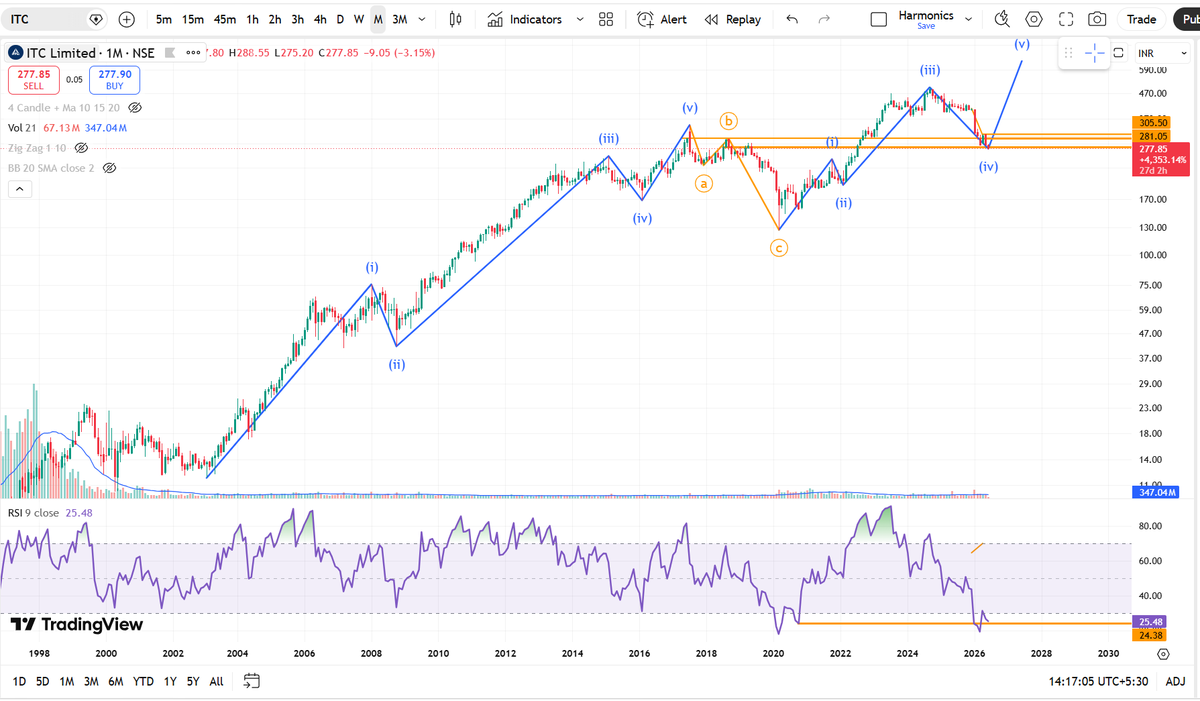1200x701 pixels.
Task: Select the W weekly timeframe
Action: pyautogui.click(x=359, y=19)
